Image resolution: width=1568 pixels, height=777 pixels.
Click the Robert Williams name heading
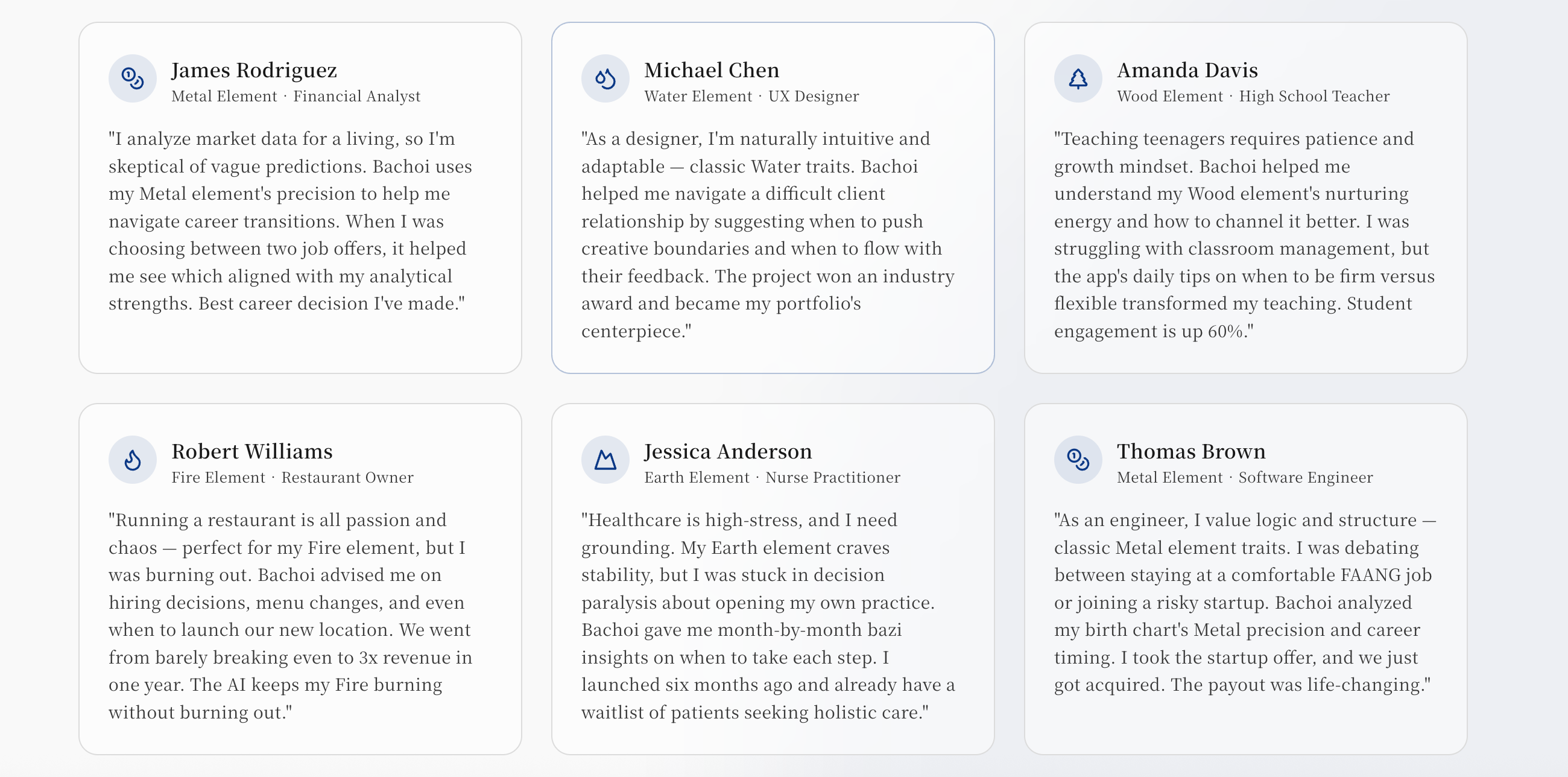pos(252,451)
